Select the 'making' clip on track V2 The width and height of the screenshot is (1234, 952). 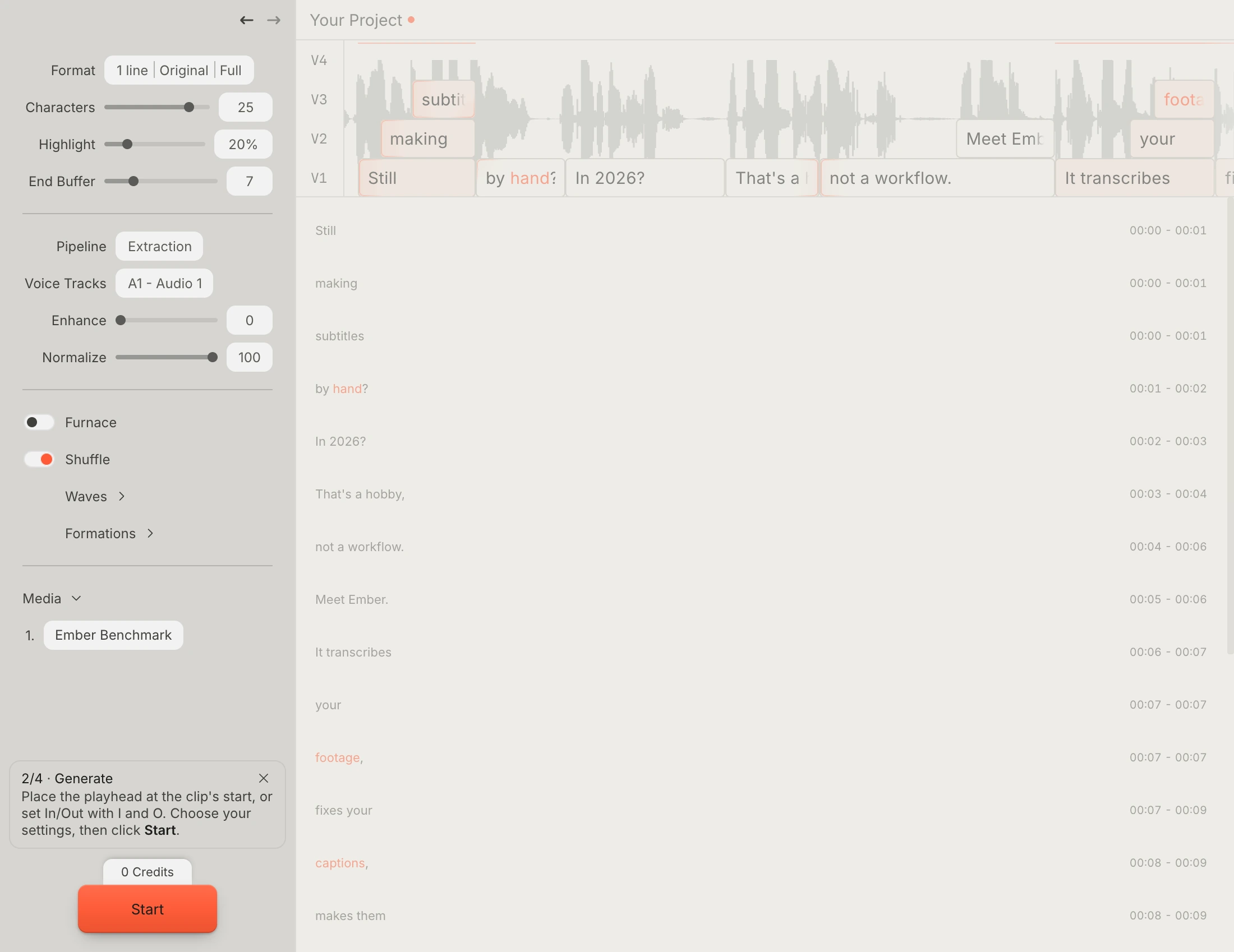(428, 138)
